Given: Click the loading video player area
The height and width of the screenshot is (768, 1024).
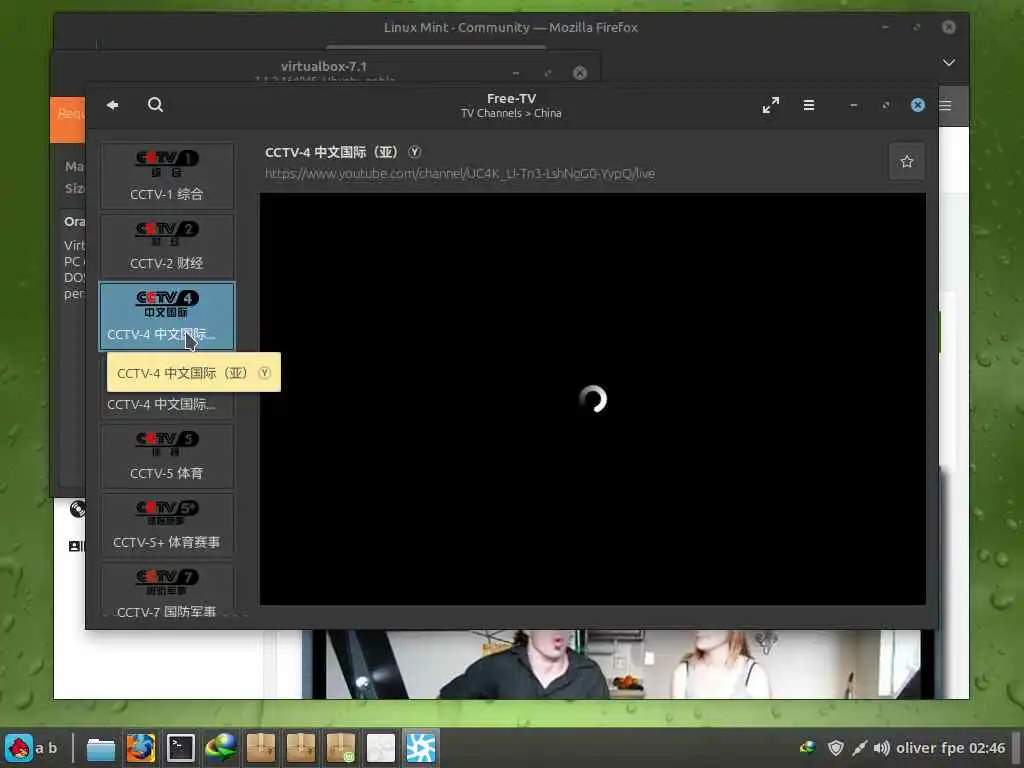Looking at the screenshot, I should pyautogui.click(x=592, y=399).
